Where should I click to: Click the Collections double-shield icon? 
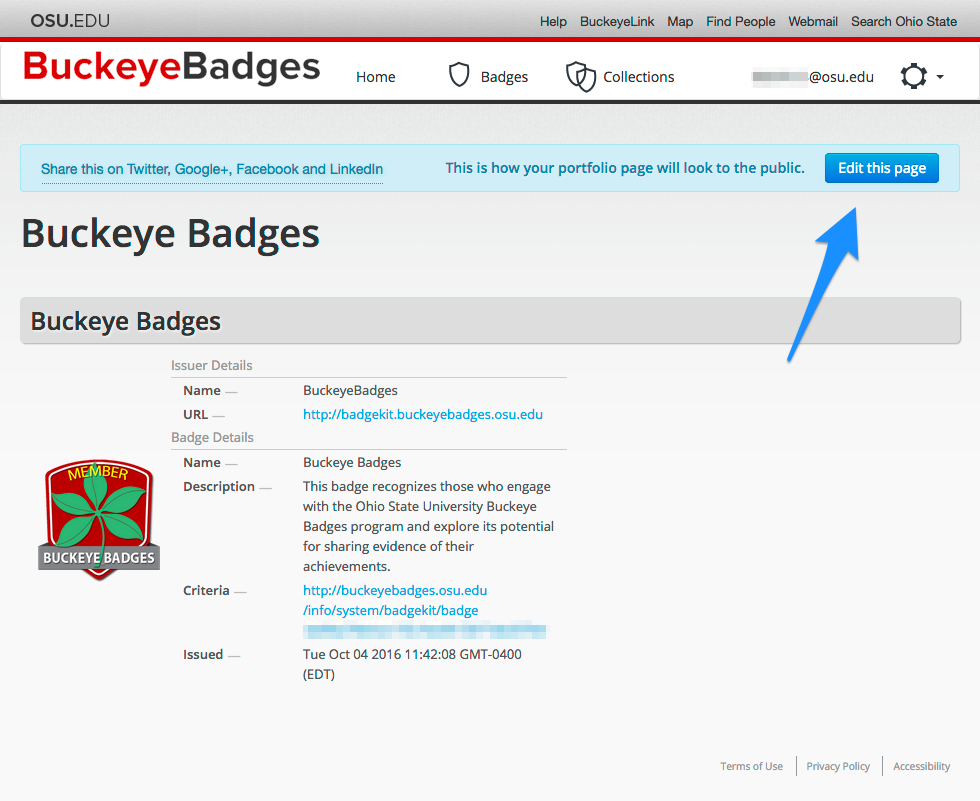click(581, 76)
